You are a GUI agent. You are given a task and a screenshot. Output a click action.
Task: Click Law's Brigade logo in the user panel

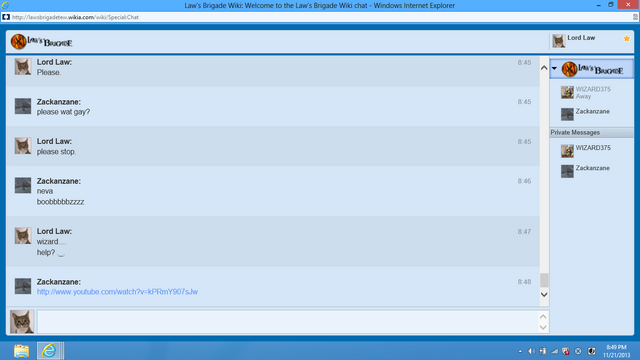tap(592, 69)
